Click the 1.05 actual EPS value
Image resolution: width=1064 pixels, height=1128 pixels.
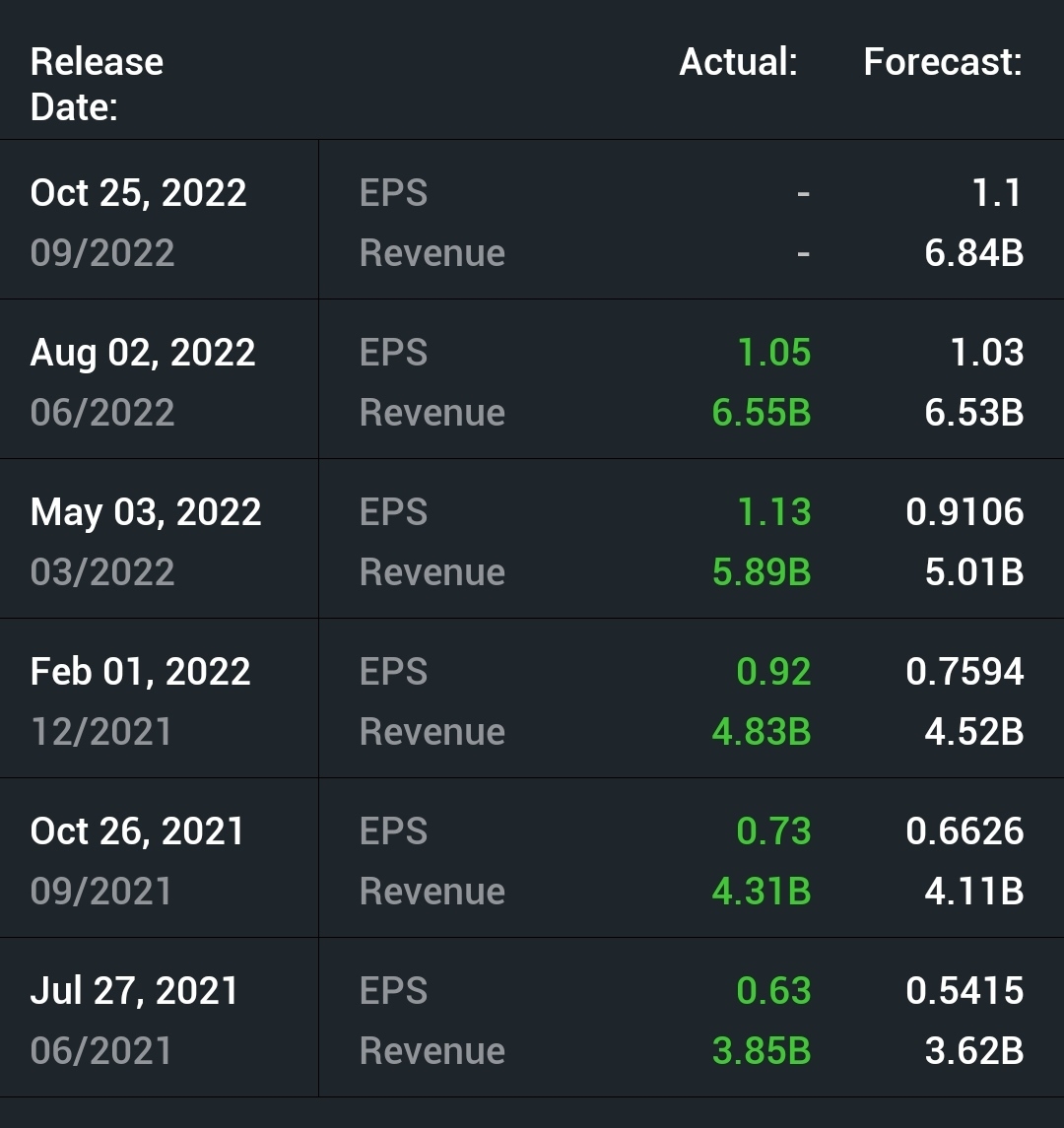tap(774, 353)
